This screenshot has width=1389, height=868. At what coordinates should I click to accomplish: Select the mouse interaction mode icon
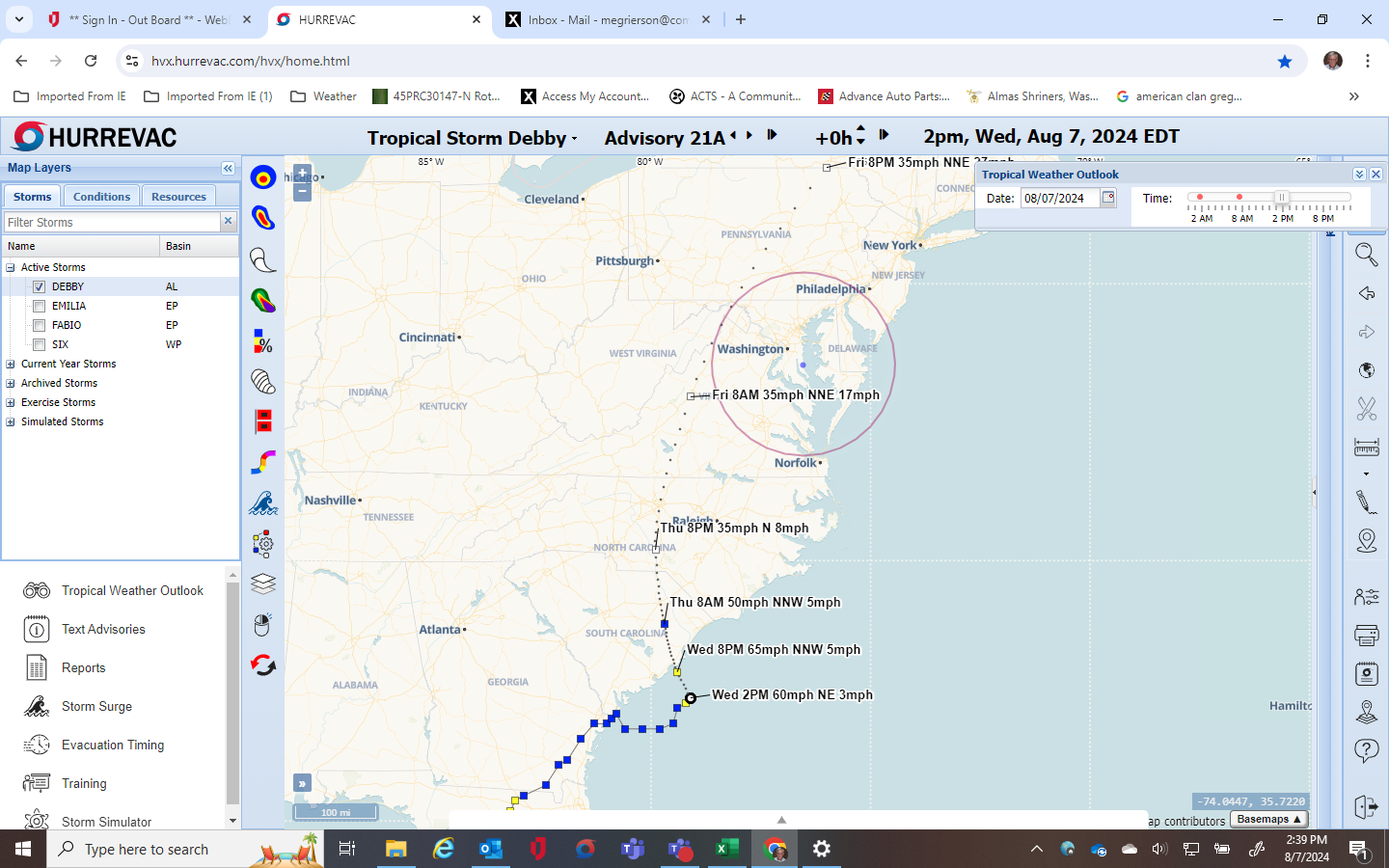(x=262, y=625)
